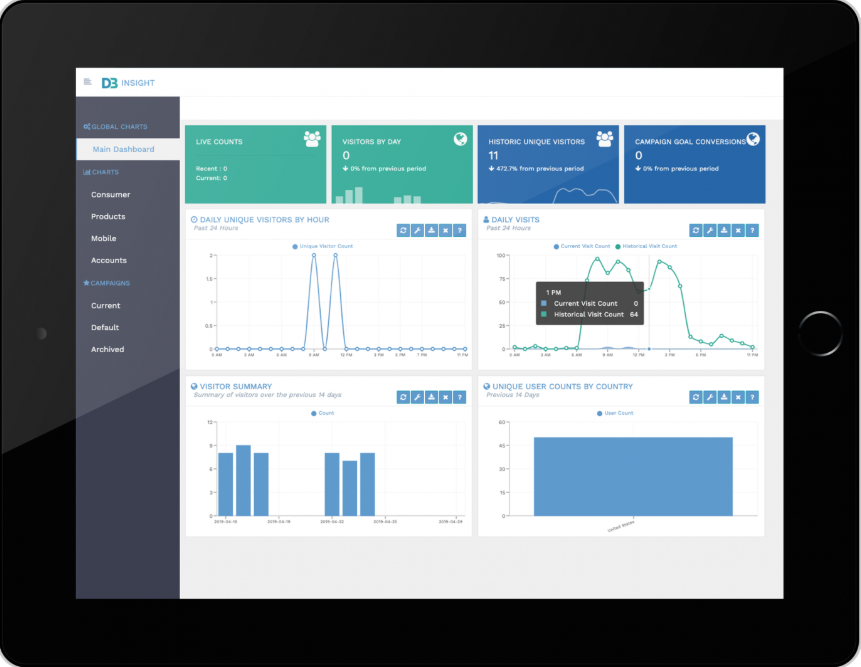Open the Archived campaigns view
This screenshot has height=667, width=861.
click(108, 349)
